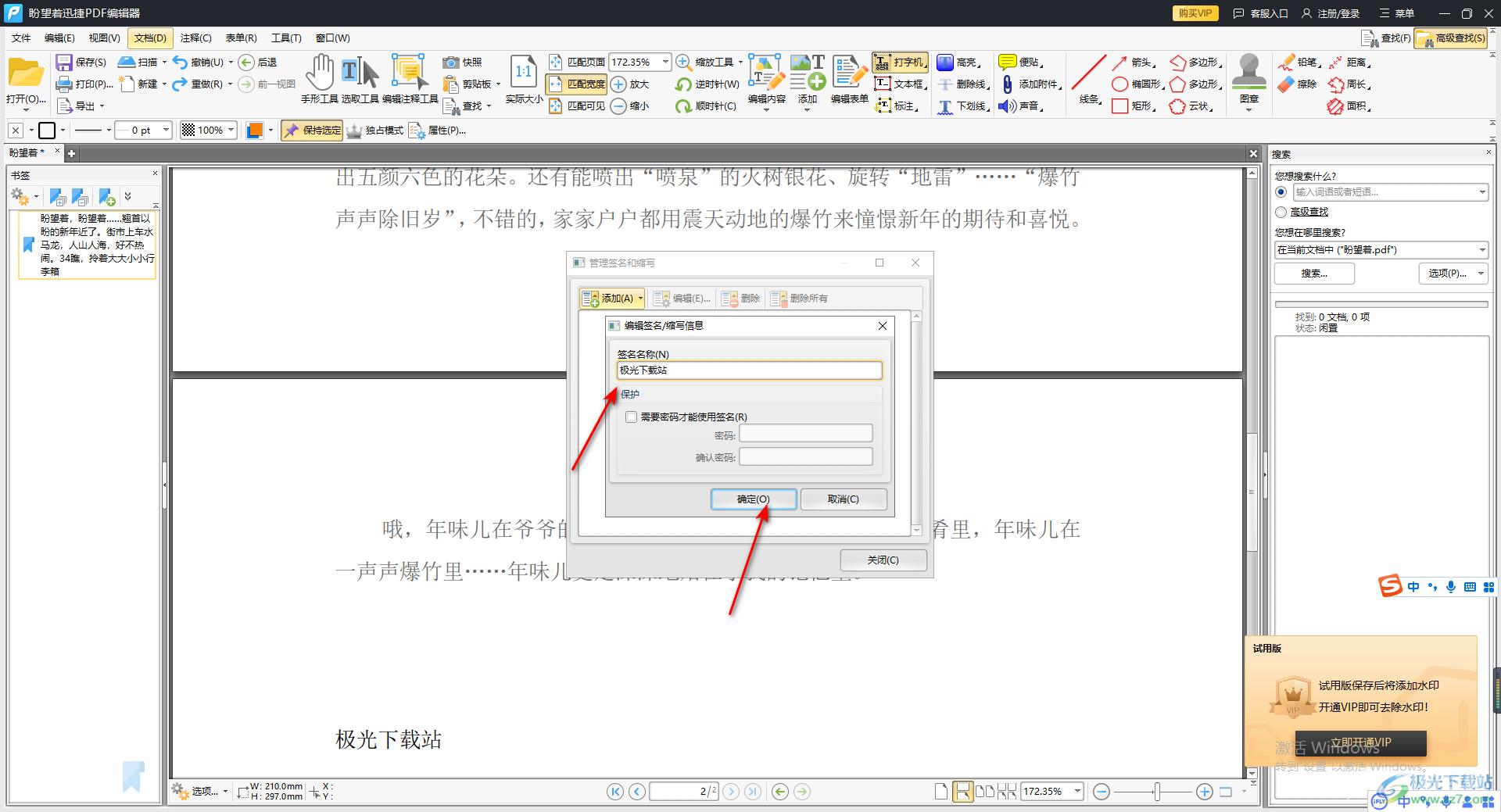The height and width of the screenshot is (812, 1501).
Task: Select the simple search radio button
Action: [x=1281, y=191]
